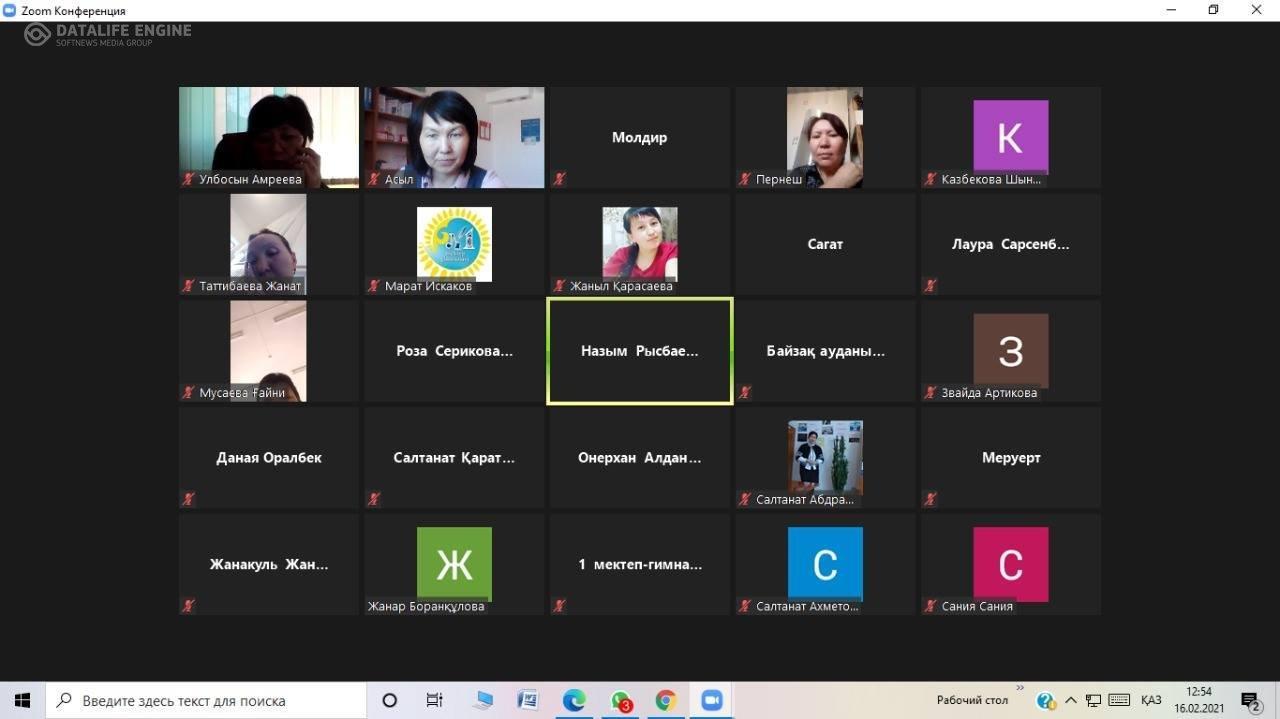Launch Microsoft Edge from taskbar

[x=574, y=700]
